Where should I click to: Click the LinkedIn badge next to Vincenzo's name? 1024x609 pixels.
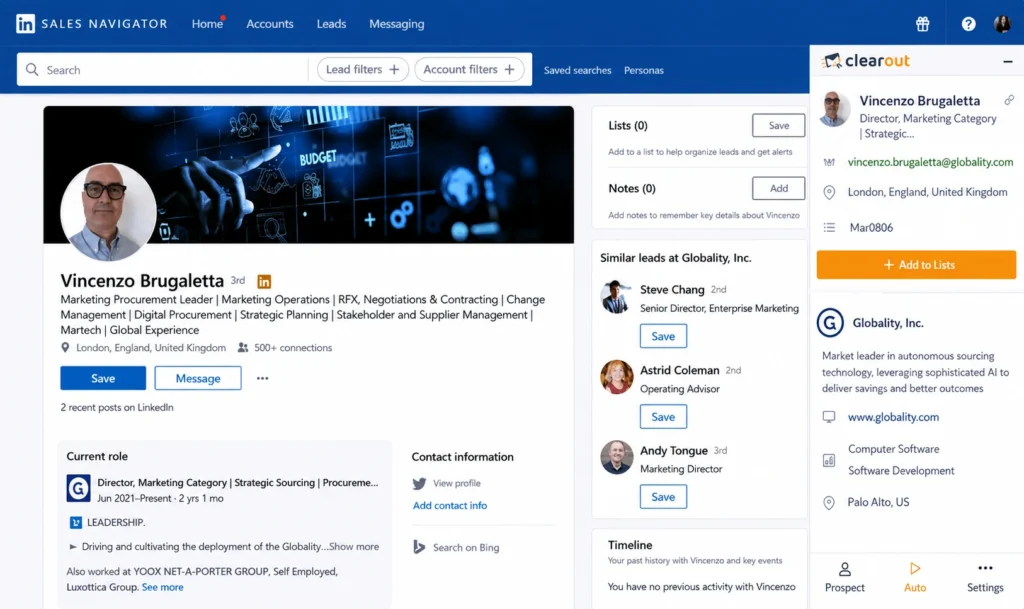pyautogui.click(x=264, y=281)
